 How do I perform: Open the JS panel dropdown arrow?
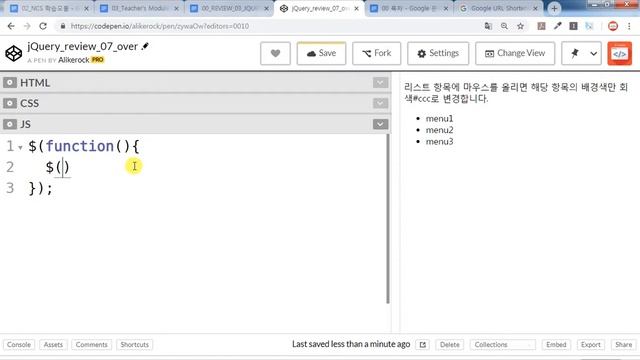pyautogui.click(x=380, y=124)
